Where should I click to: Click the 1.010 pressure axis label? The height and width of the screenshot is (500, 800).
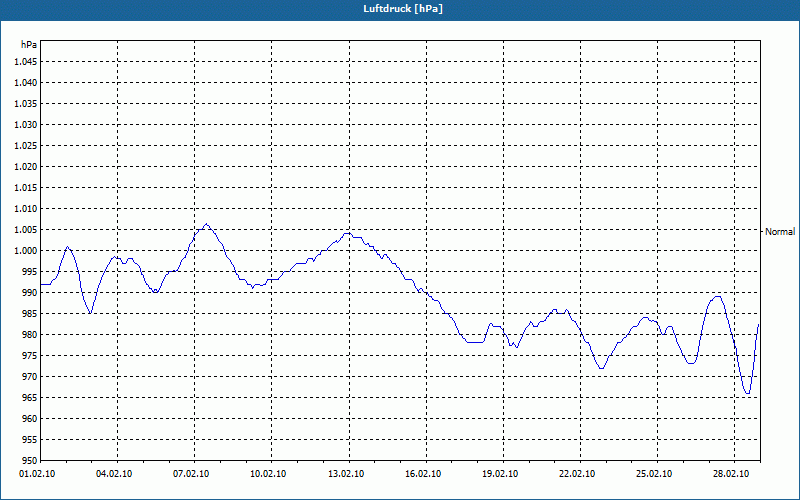tap(26, 209)
